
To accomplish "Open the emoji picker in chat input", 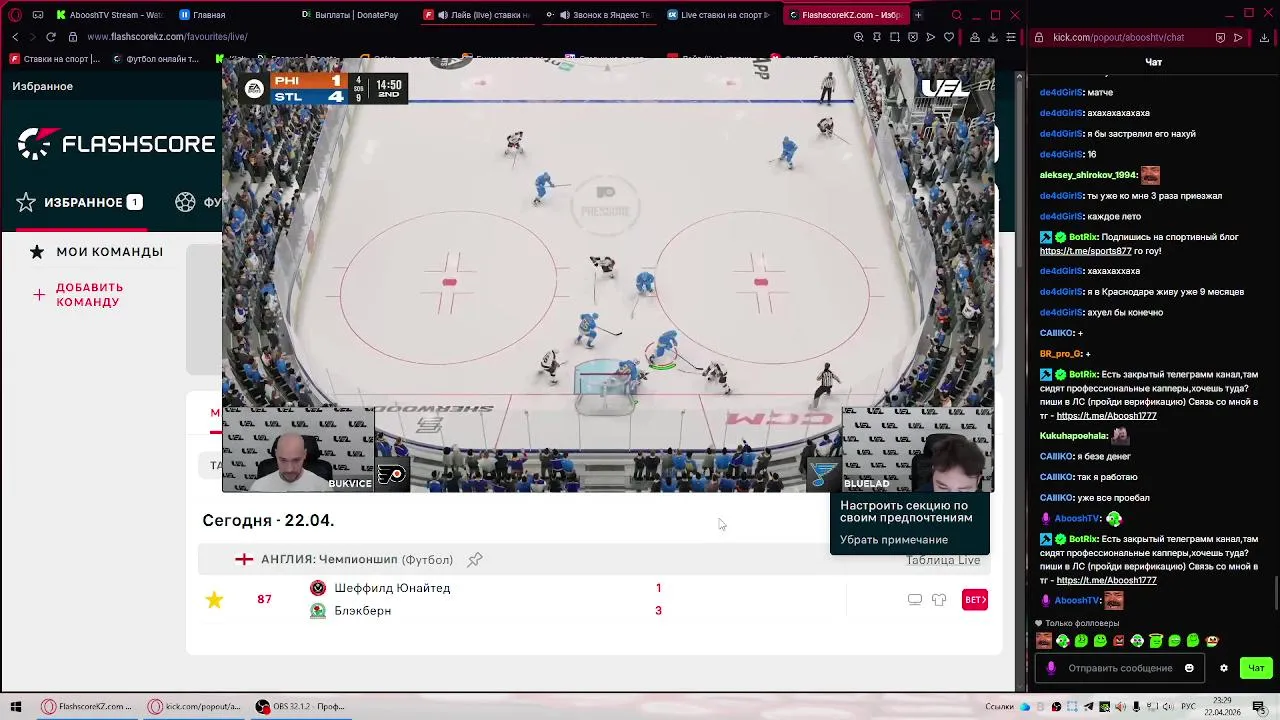I will [x=1189, y=668].
